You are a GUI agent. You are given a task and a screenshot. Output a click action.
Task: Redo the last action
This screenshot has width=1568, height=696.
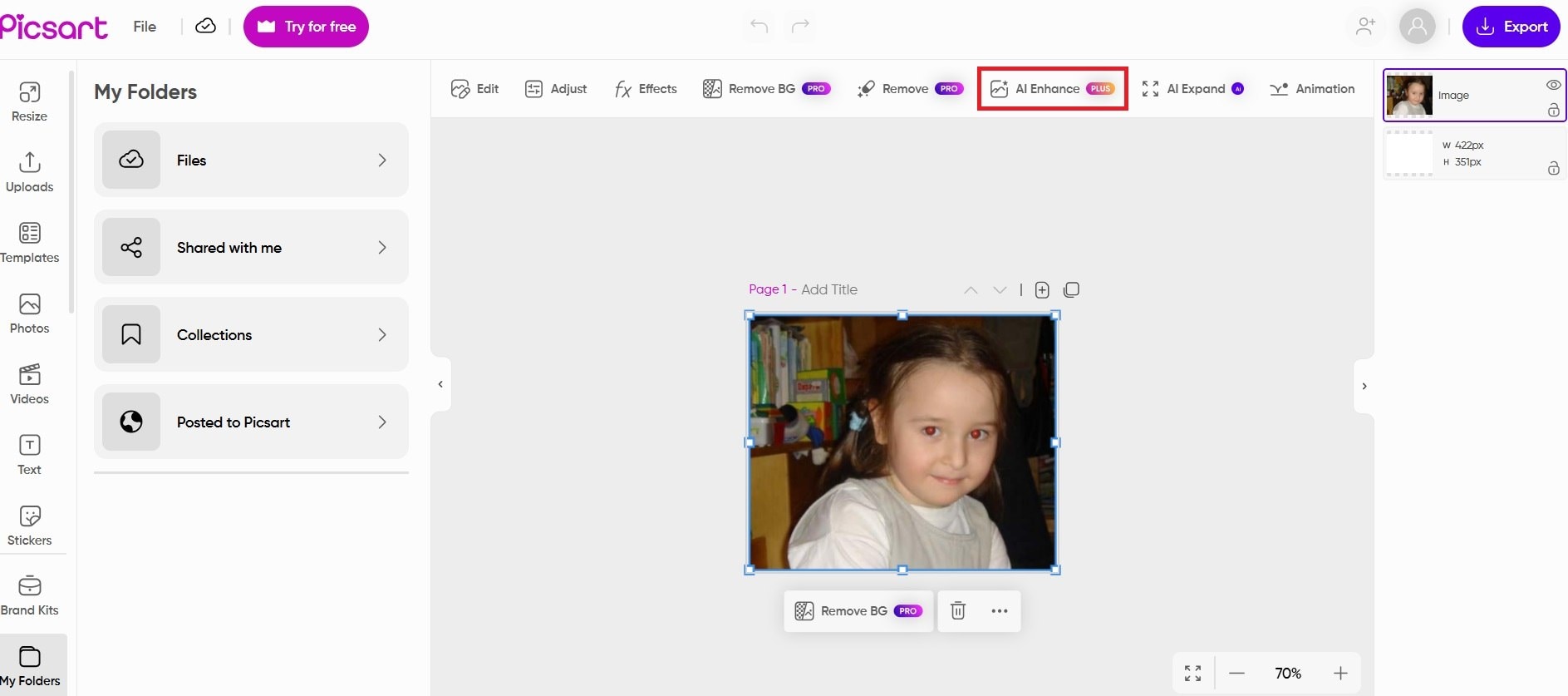point(800,27)
